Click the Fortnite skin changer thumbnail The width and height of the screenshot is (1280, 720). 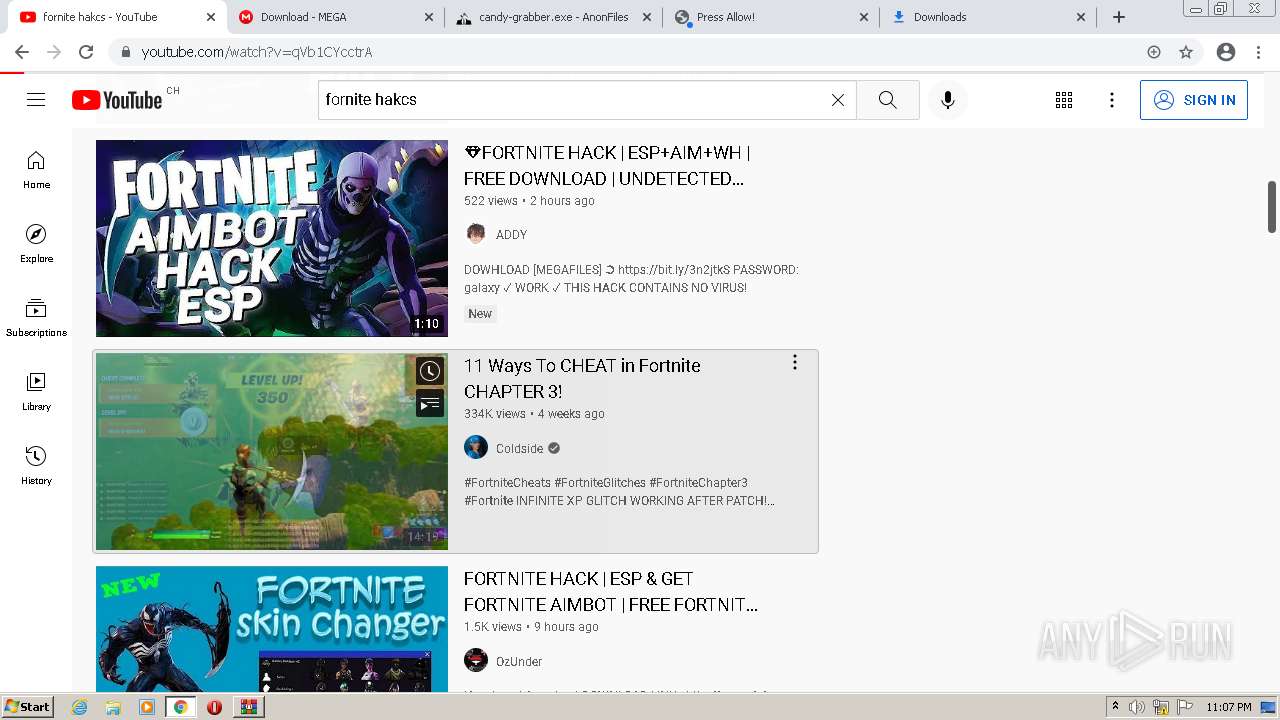(x=272, y=629)
